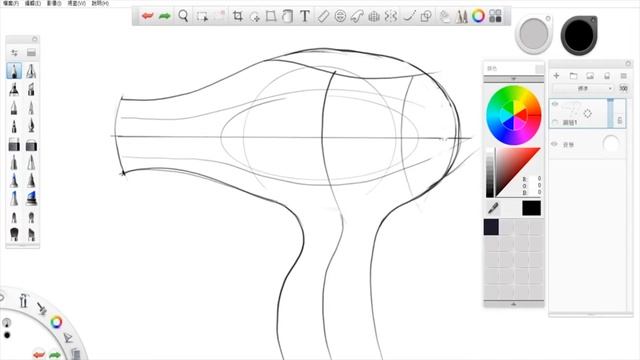Select the soft eraser block brush
Screen dimensions: 640x360
31,144
